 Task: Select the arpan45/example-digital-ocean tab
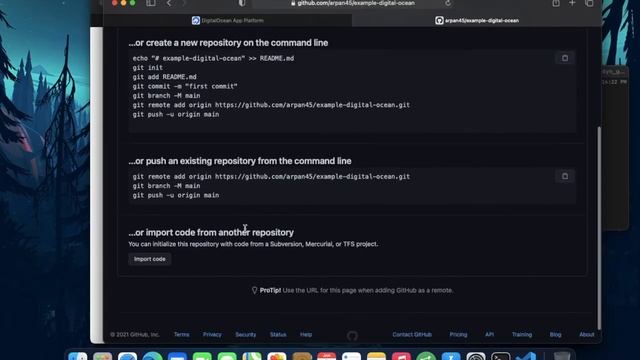tap(477, 20)
